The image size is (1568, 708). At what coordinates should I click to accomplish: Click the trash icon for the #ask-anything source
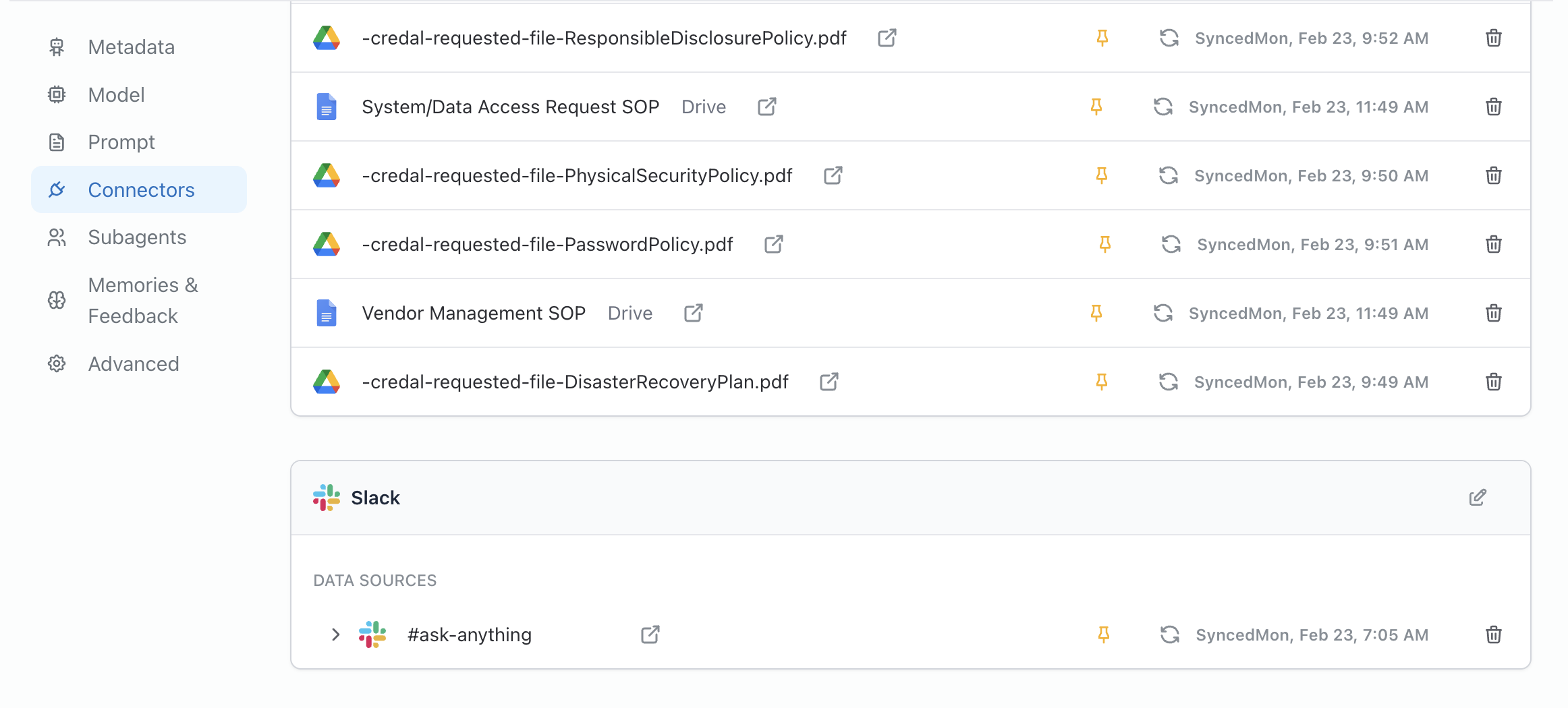[1494, 635]
